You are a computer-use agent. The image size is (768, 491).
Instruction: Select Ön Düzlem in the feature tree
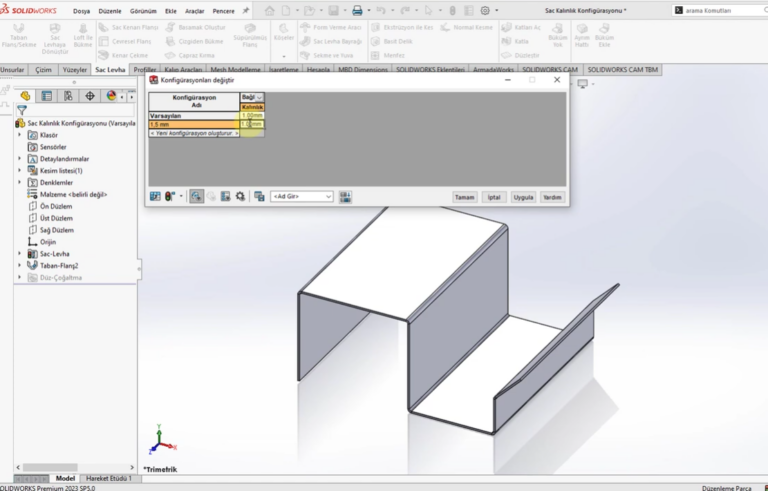coord(56,206)
